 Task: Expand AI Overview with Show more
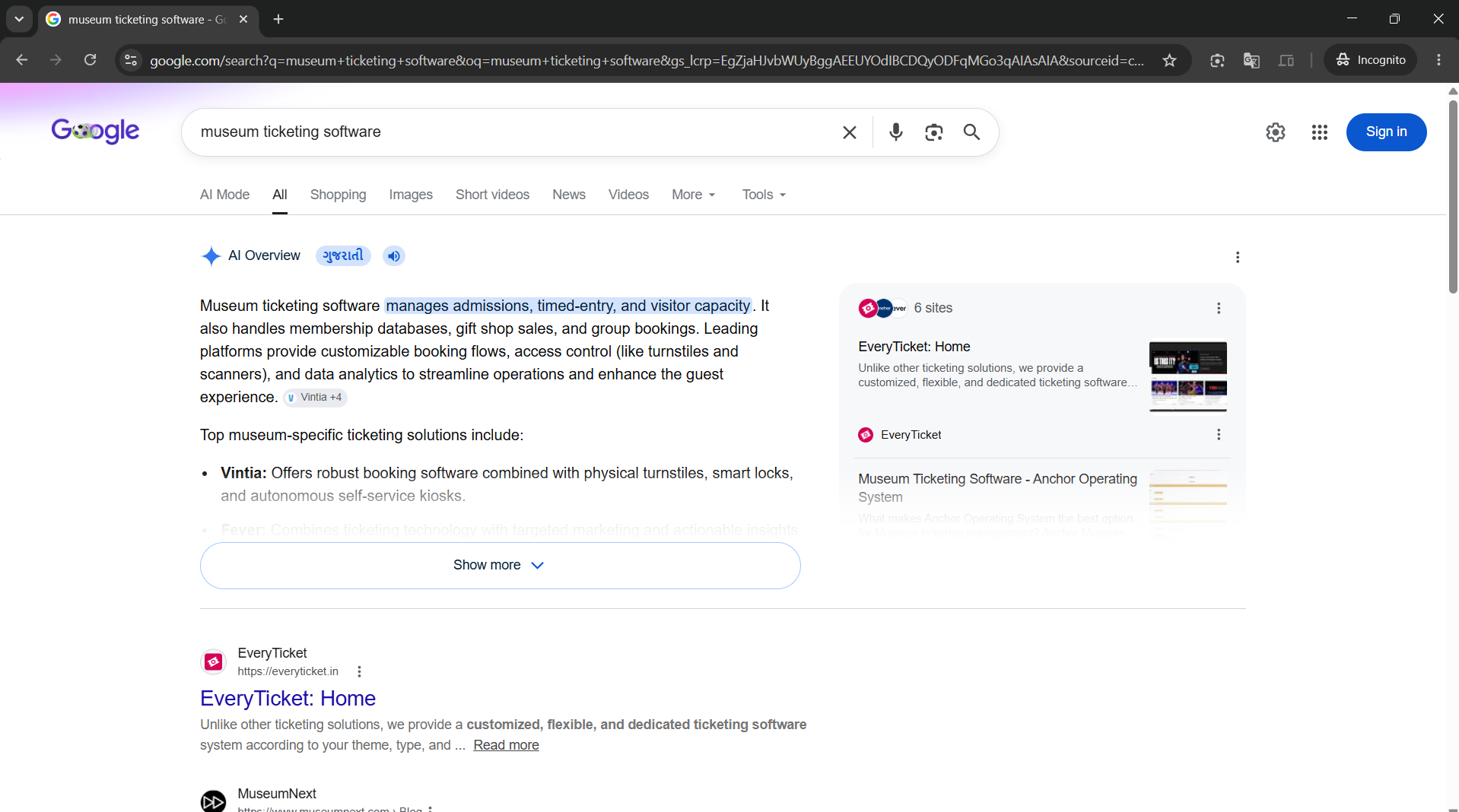point(500,566)
